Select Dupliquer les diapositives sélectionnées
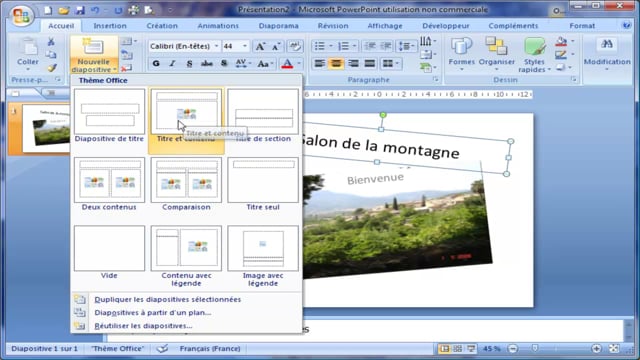Screen dimensions: 640x360 (x=187, y=299)
